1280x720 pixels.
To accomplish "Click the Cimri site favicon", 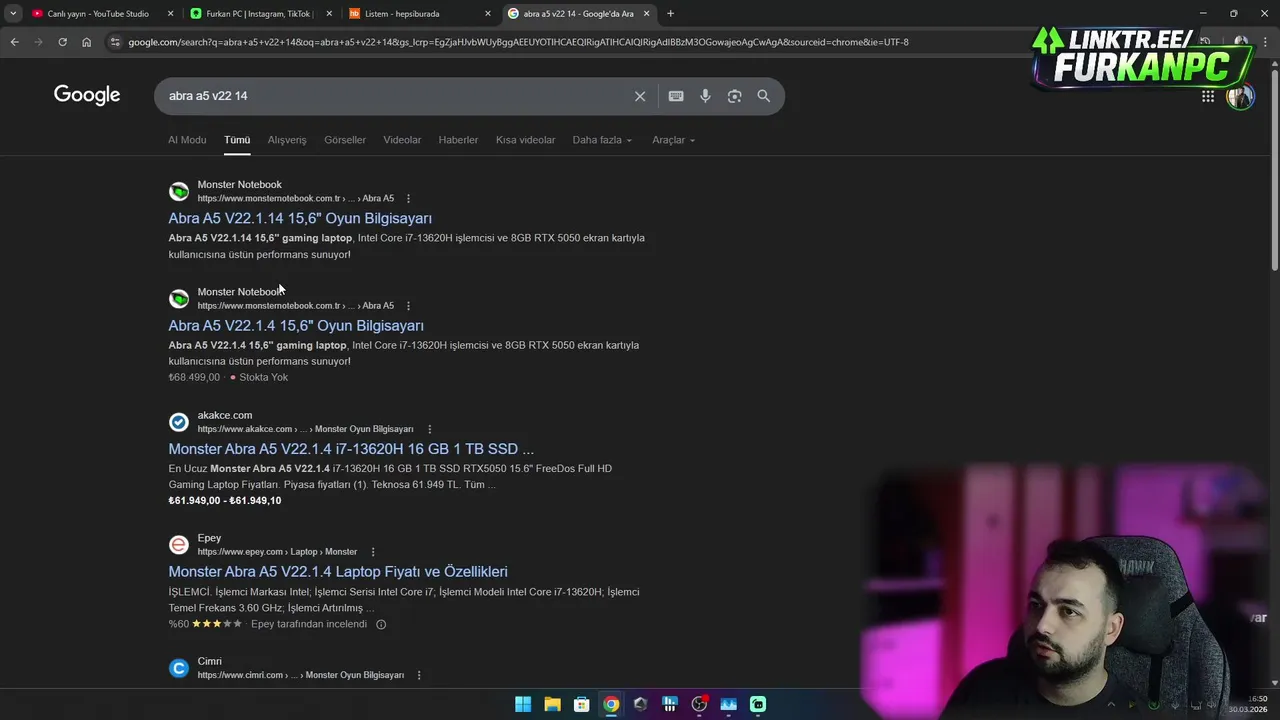I will click(179, 668).
